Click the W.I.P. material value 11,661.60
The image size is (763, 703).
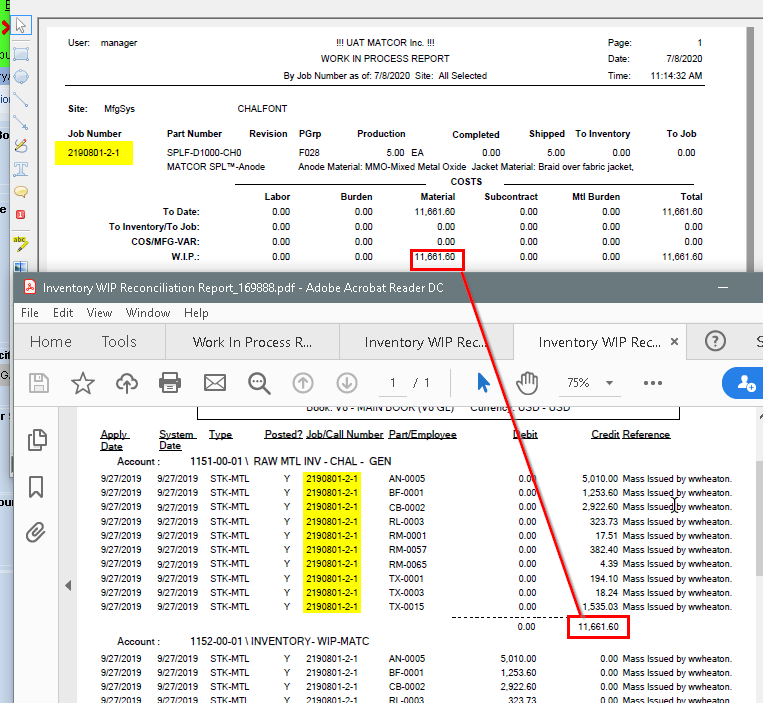click(435, 257)
